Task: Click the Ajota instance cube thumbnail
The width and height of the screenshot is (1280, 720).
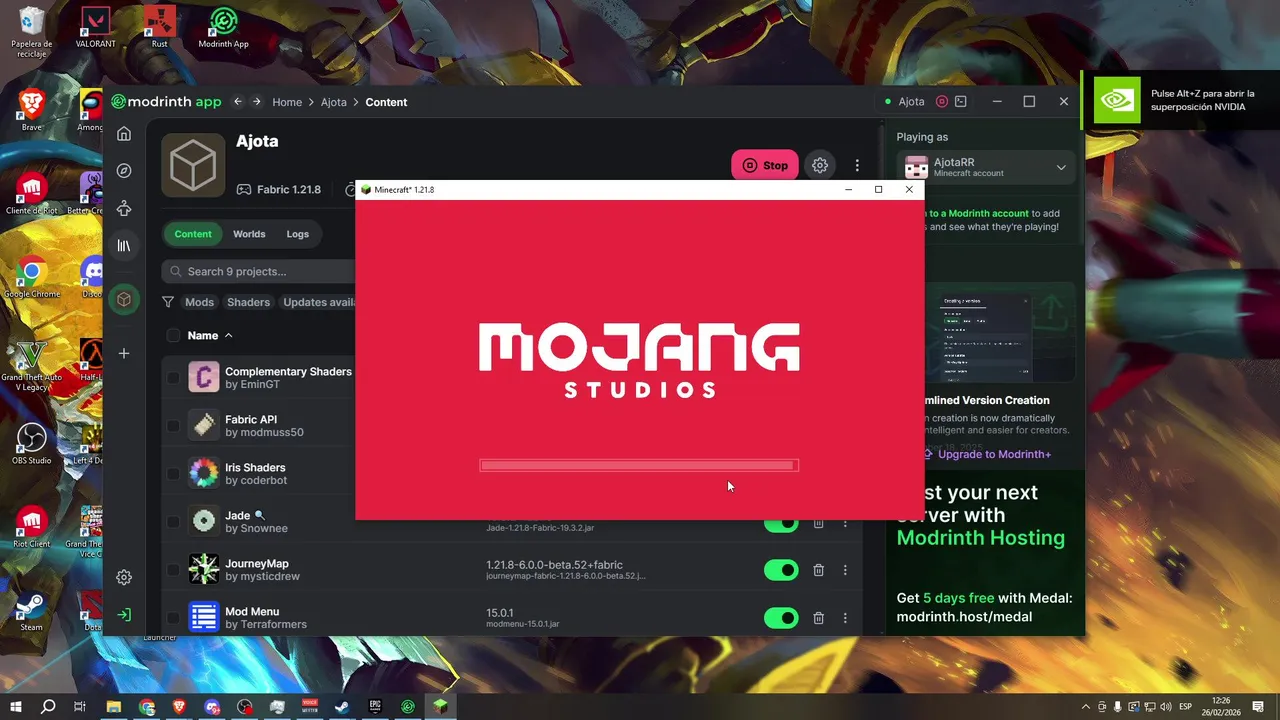Action: [192, 164]
